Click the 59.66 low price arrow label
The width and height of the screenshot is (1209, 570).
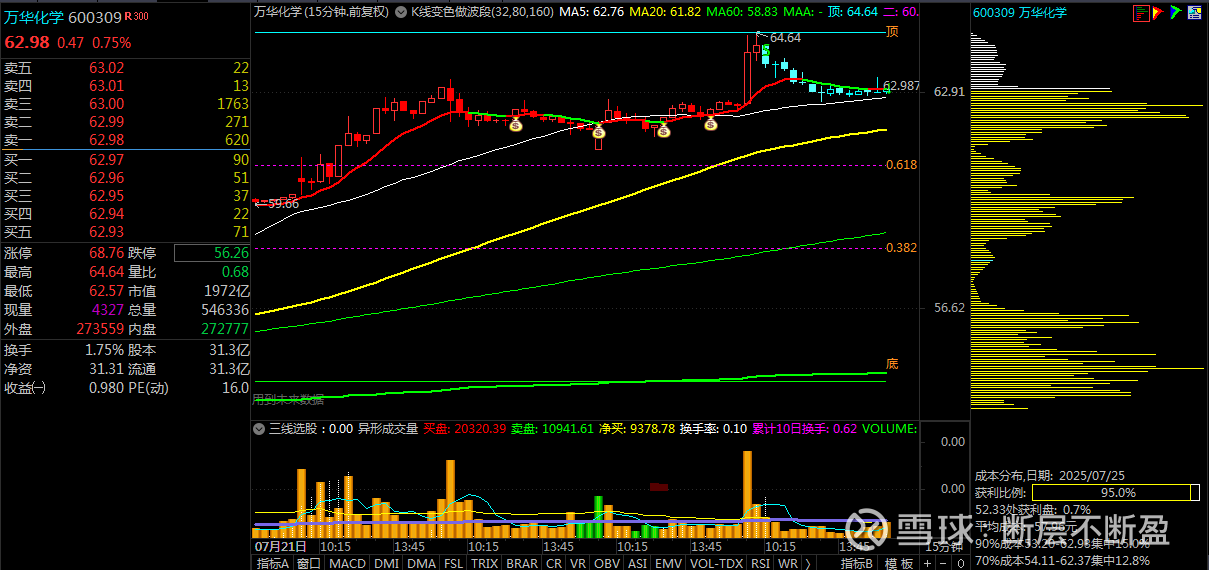point(277,203)
